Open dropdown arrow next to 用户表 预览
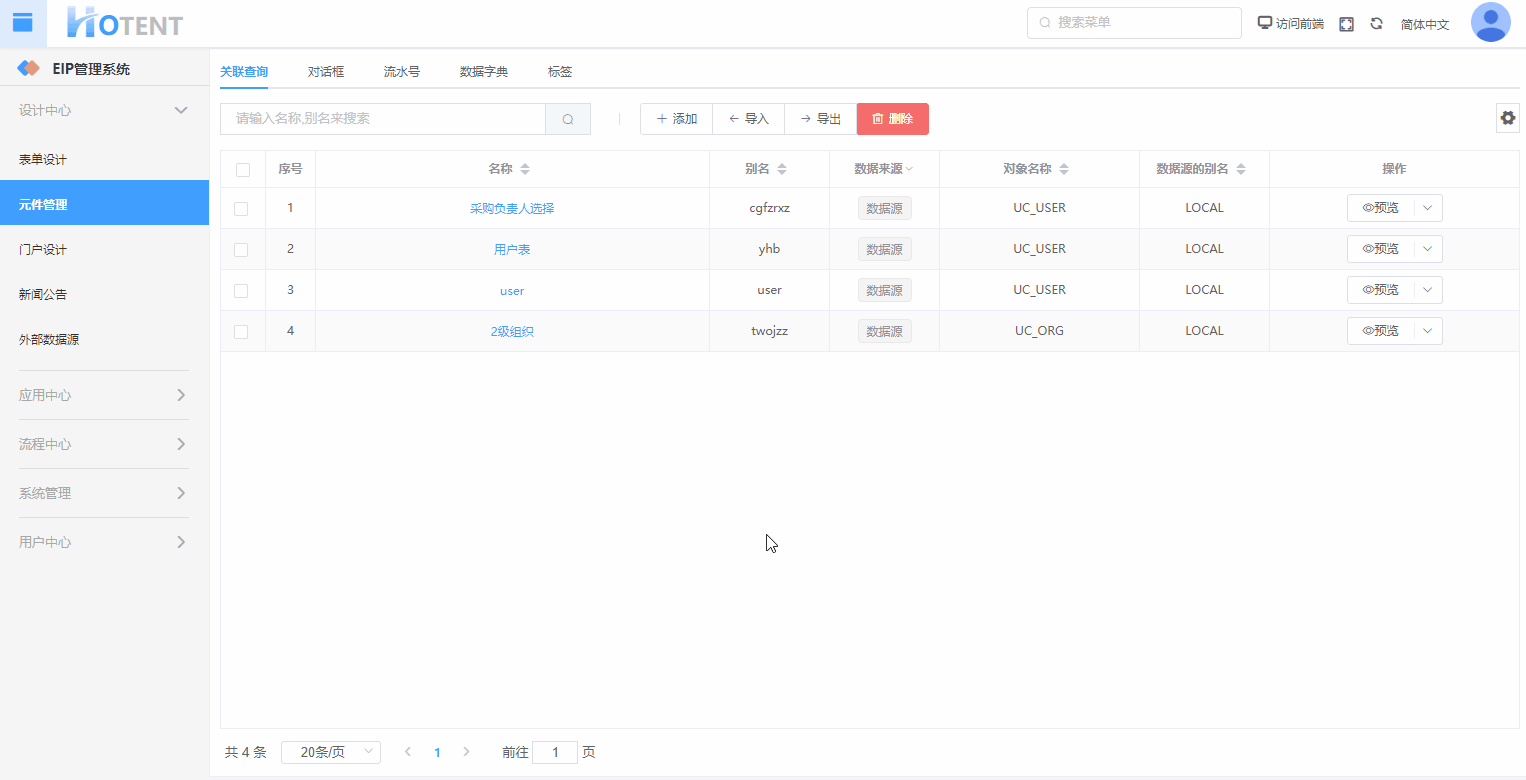This screenshot has width=1526, height=780. tap(1428, 249)
